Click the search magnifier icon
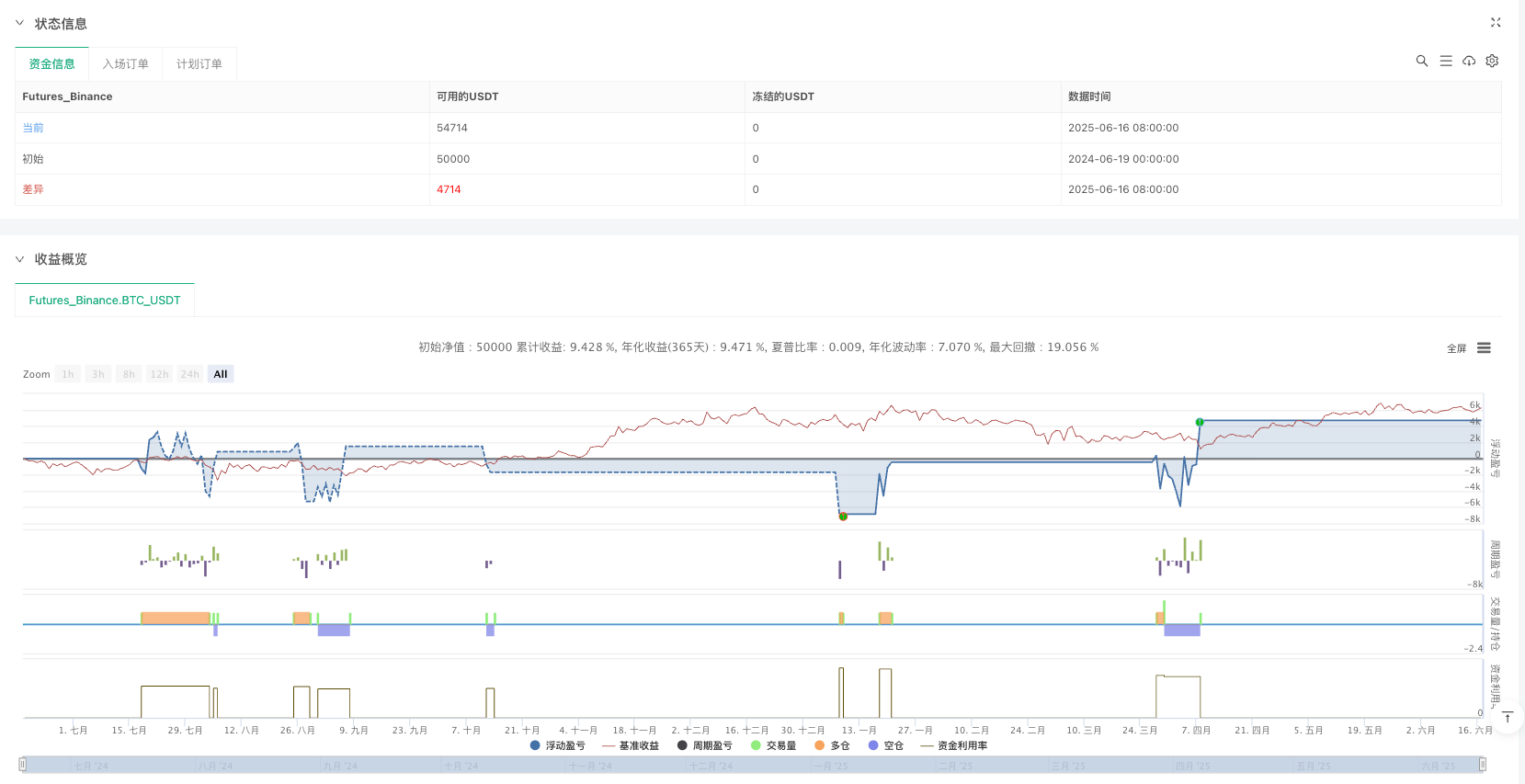This screenshot has height=784, width=1525. pos(1421,61)
